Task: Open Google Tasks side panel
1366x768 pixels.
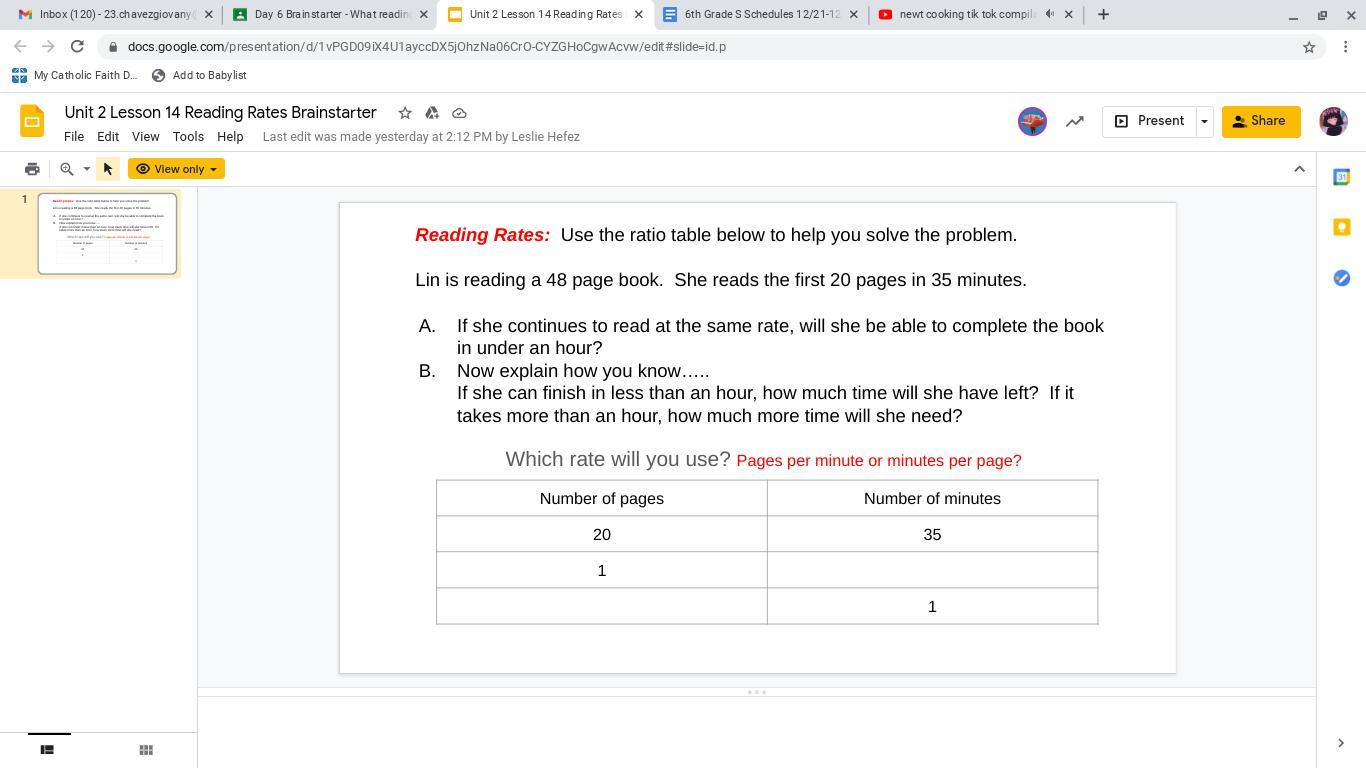Action: [1342, 278]
